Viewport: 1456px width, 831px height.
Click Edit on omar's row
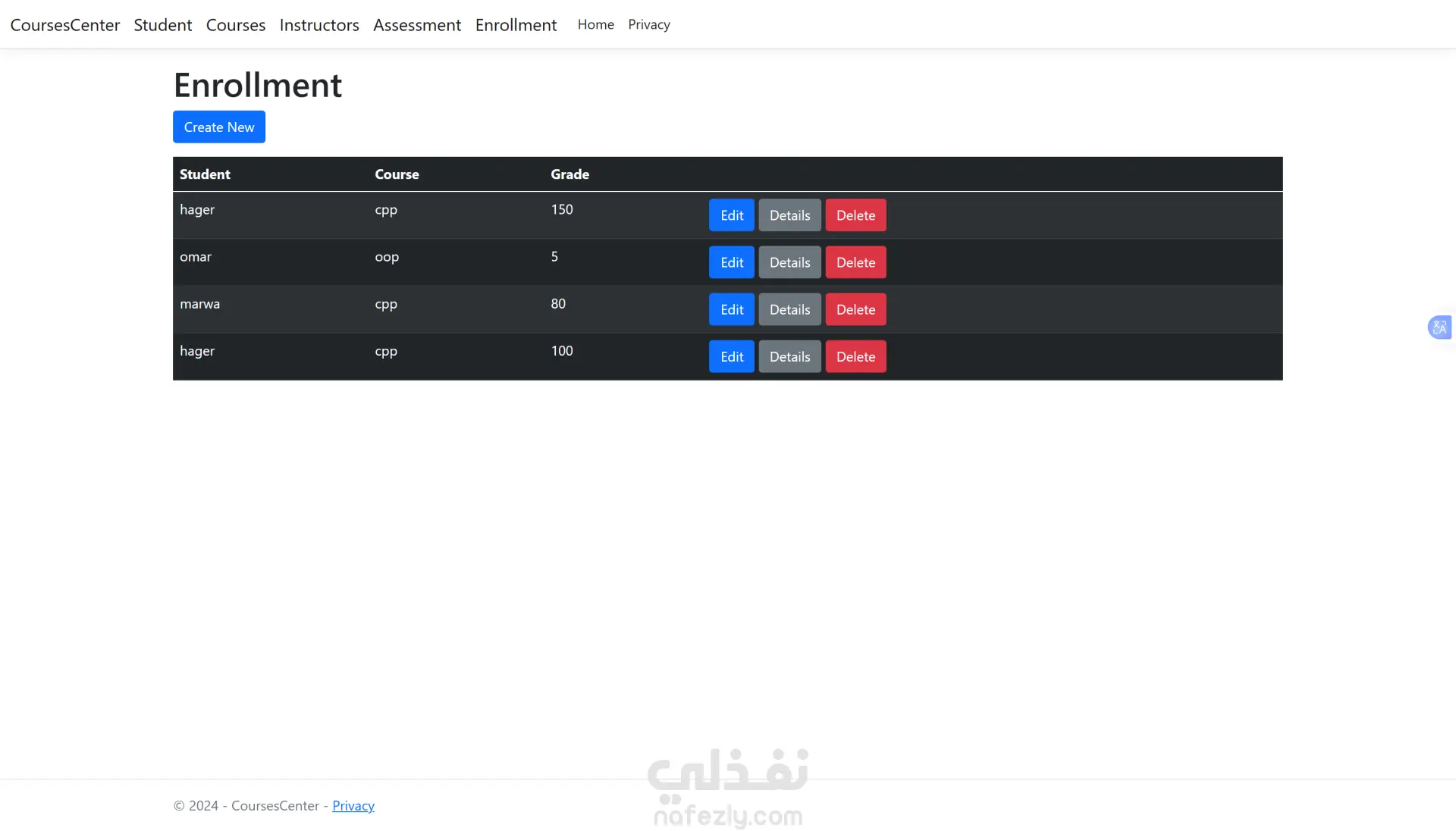point(731,262)
